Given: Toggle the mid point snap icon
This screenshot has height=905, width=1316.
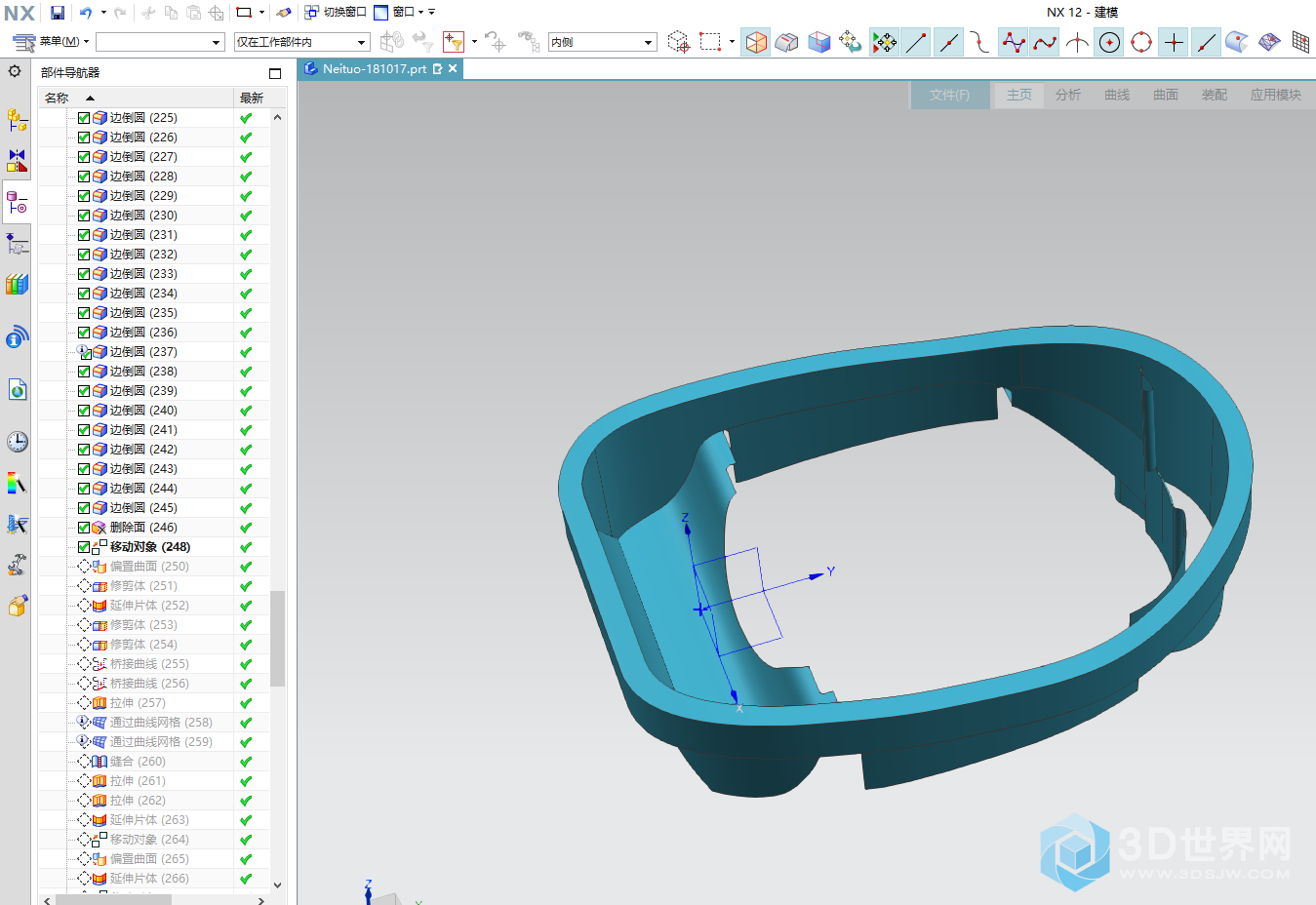Looking at the screenshot, I should tap(948, 42).
